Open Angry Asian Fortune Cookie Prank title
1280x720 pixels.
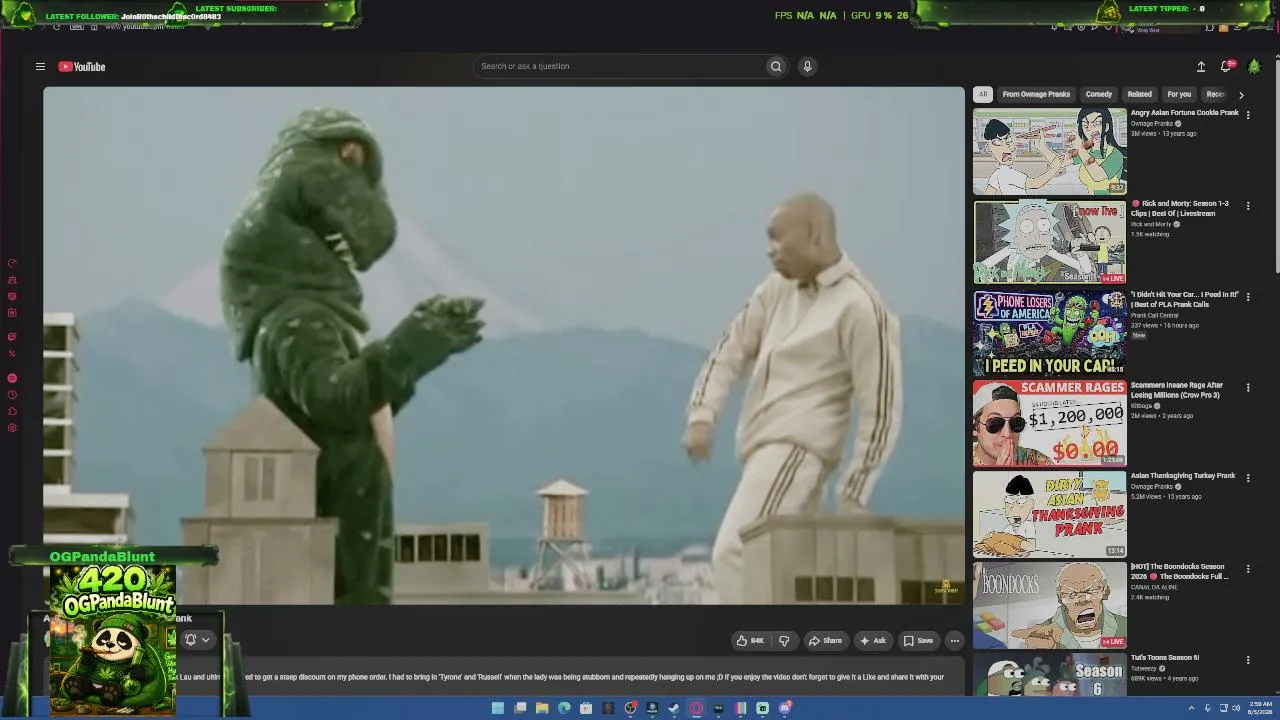[1184, 113]
